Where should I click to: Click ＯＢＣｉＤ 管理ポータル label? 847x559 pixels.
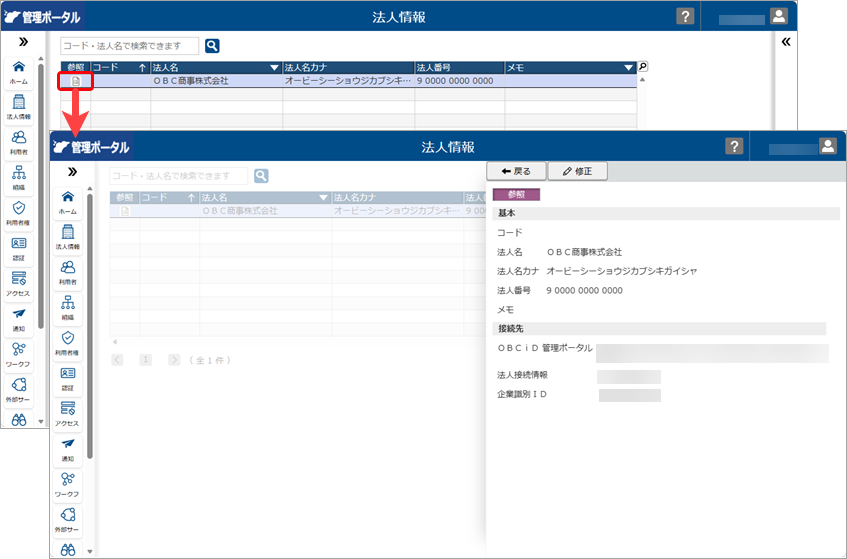click(x=545, y=348)
